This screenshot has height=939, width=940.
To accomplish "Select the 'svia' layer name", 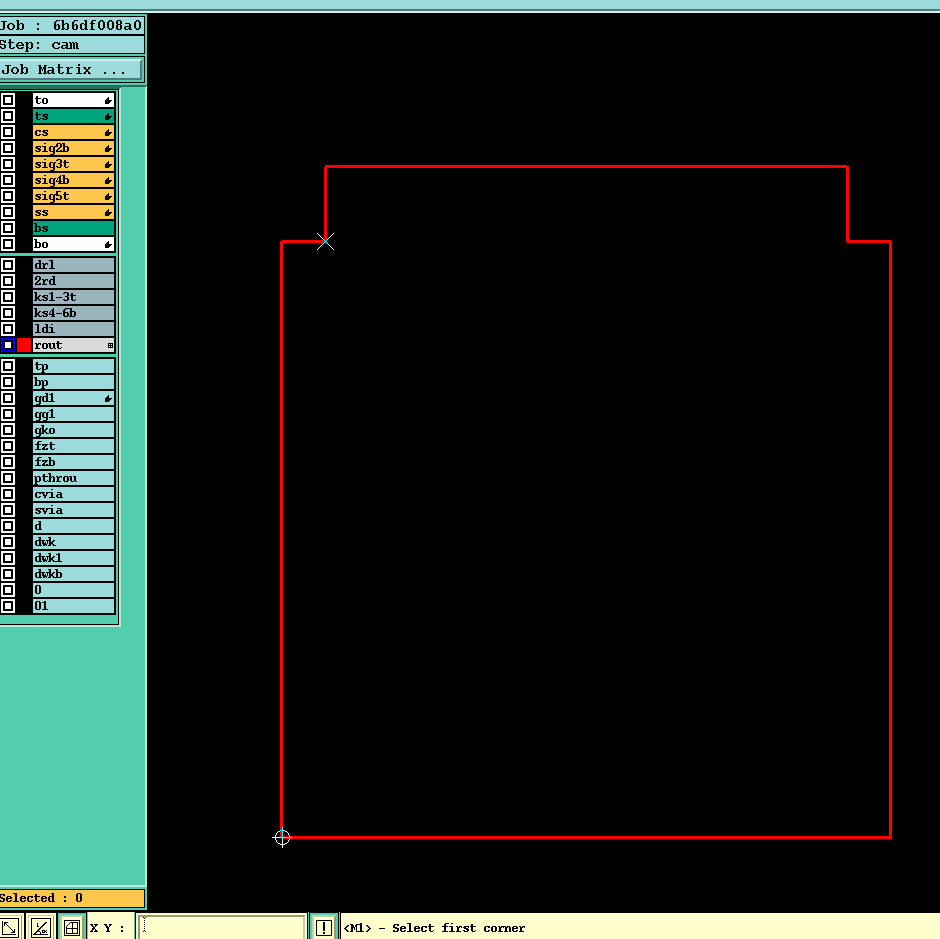I will (74, 510).
